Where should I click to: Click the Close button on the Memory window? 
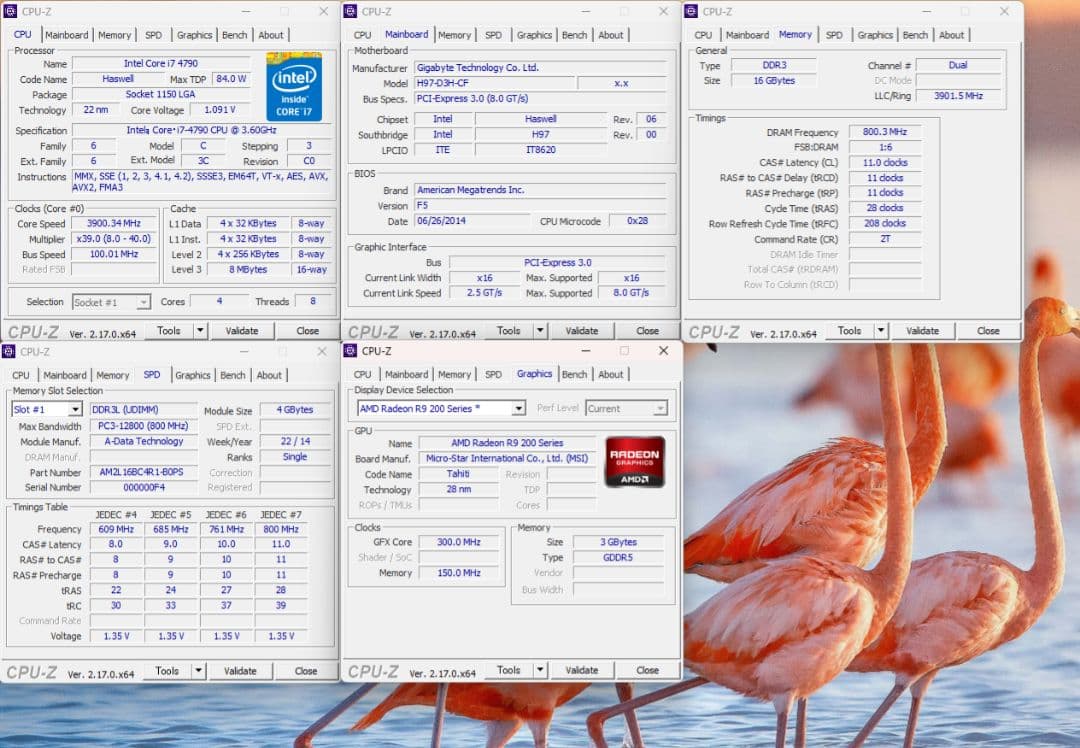[989, 330]
